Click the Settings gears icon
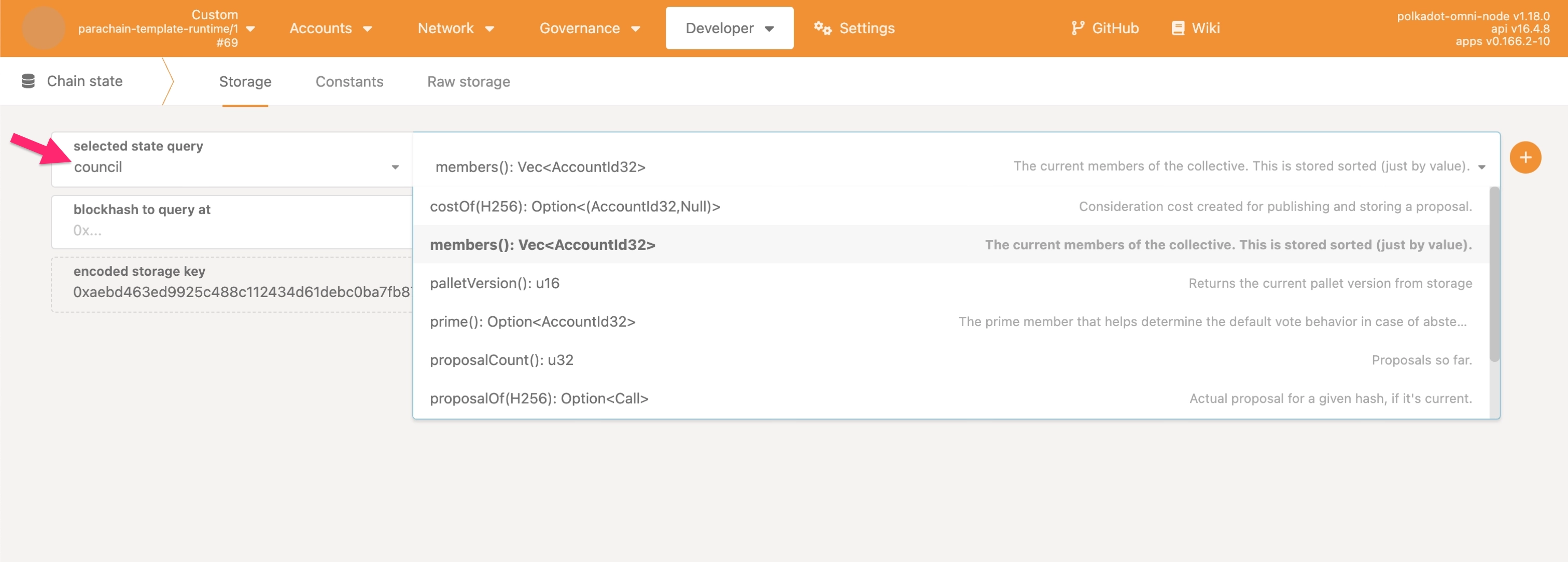 pos(822,28)
